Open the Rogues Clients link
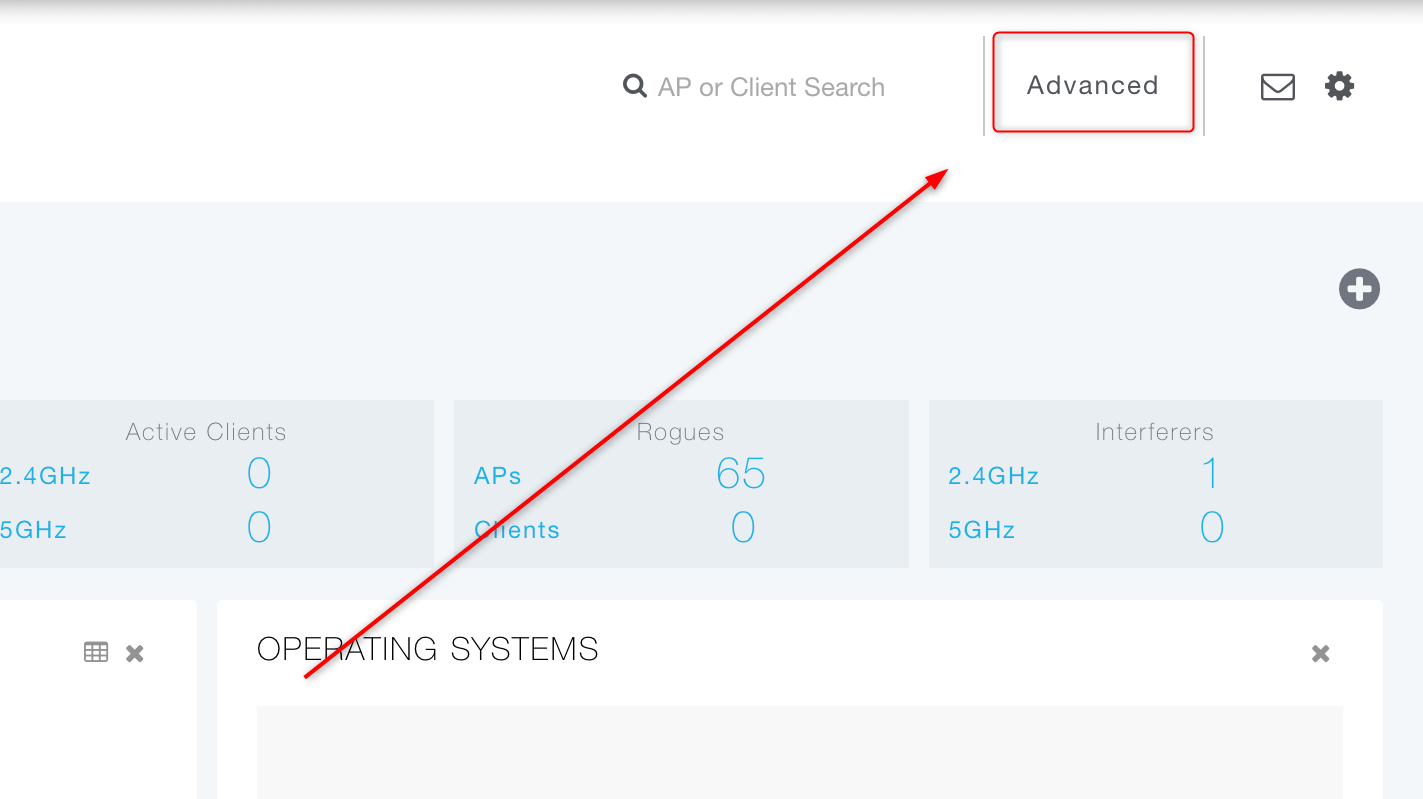 [517, 530]
